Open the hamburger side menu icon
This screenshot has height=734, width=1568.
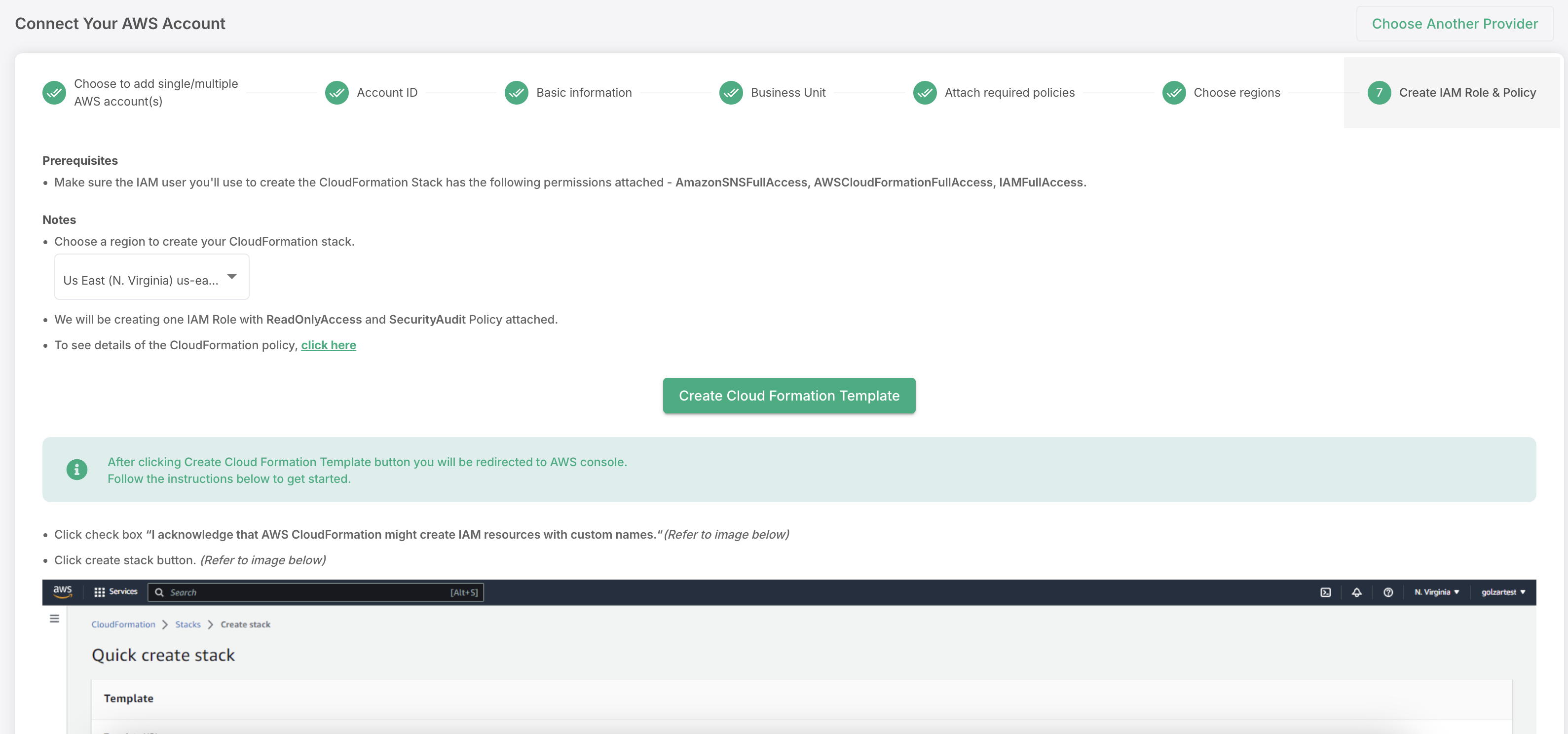[54, 619]
